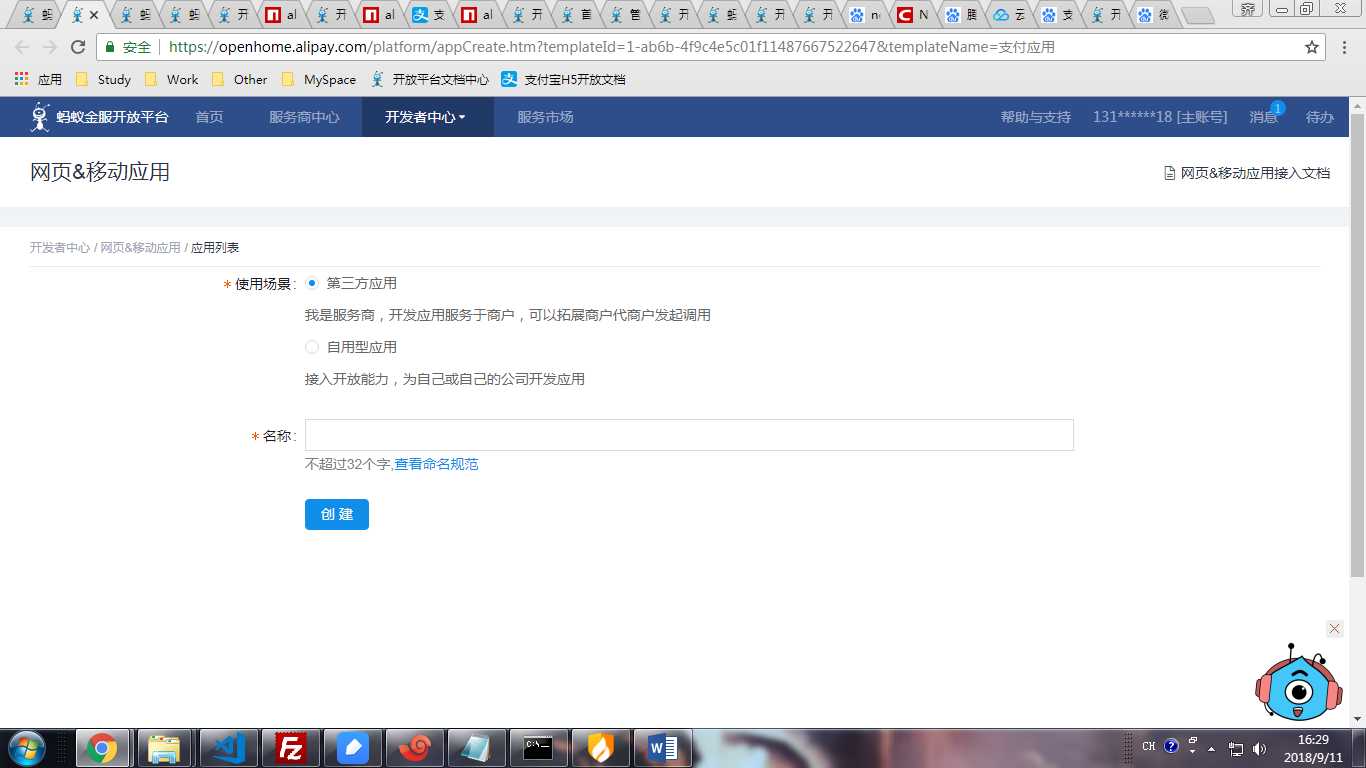Image resolution: width=1366 pixels, height=768 pixels.
Task: Click the 创建 button
Action: [x=337, y=514]
